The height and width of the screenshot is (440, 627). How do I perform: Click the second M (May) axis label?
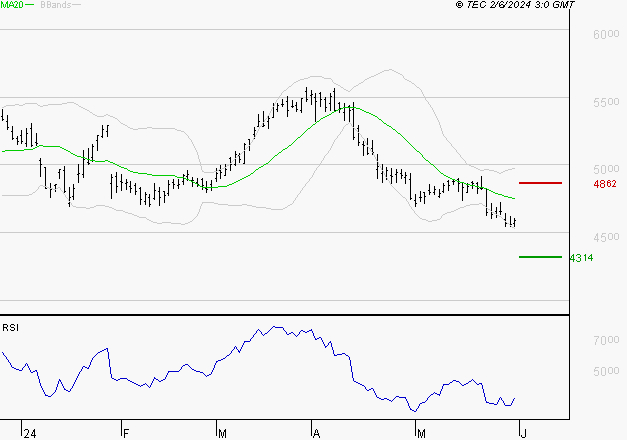click(x=421, y=434)
